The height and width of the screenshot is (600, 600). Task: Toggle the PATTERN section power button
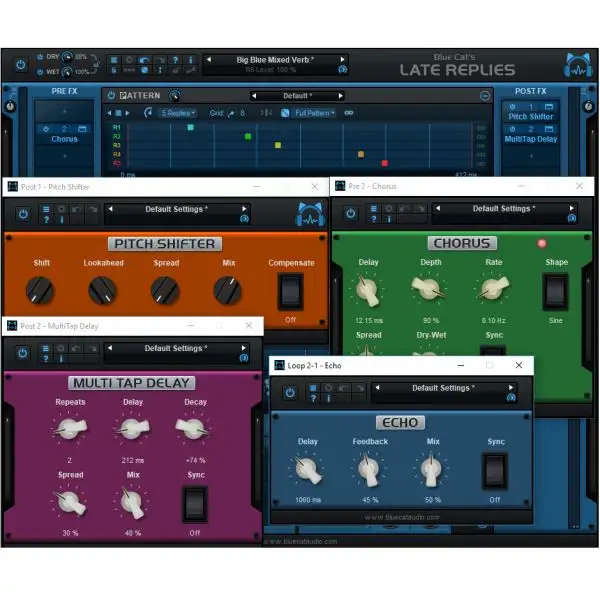[111, 95]
